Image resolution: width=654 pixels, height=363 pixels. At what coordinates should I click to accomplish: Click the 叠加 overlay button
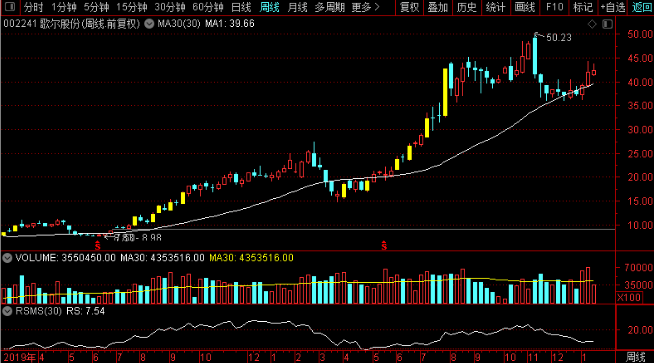[438, 7]
